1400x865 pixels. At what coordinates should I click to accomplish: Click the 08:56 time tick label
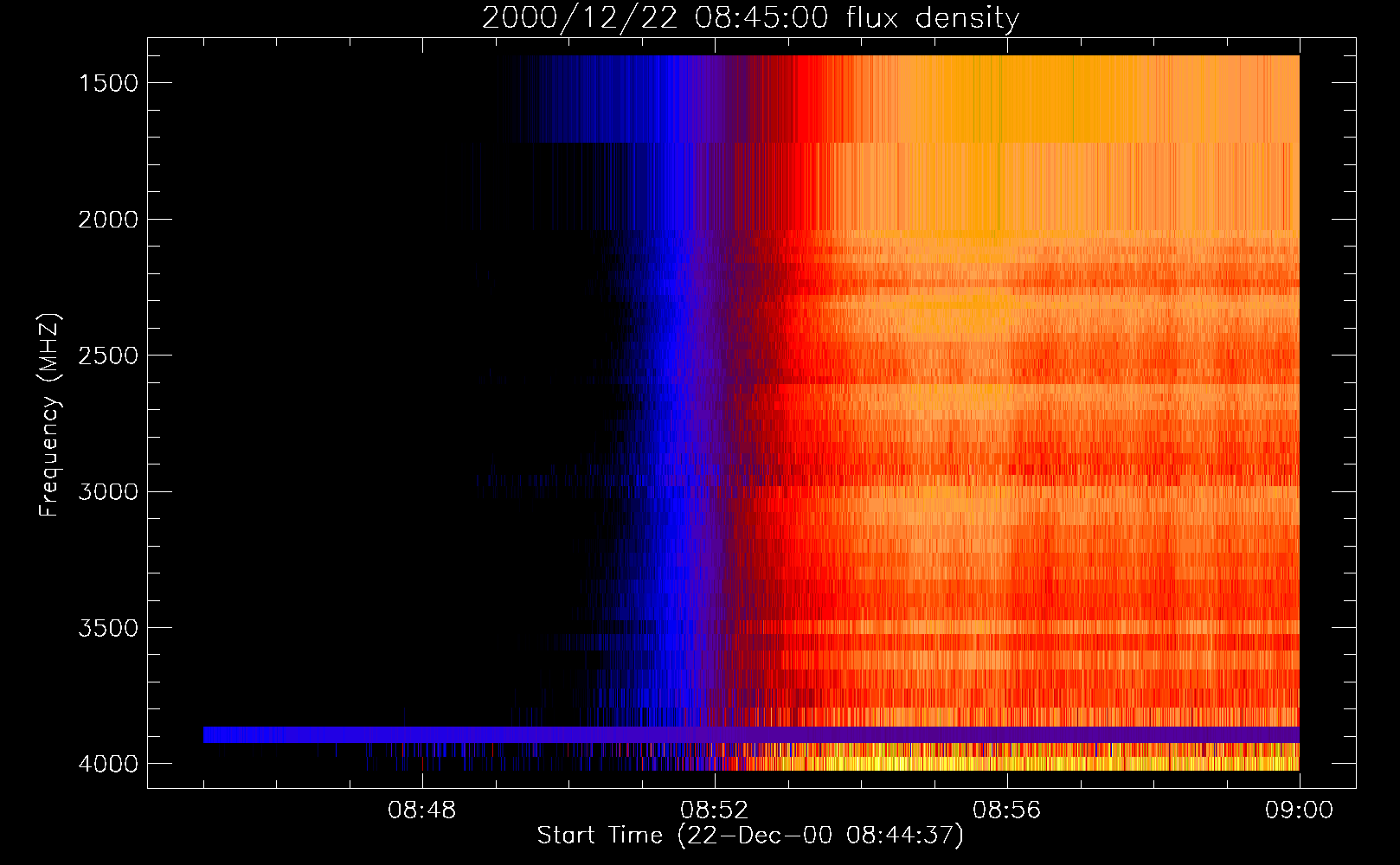tap(1007, 811)
